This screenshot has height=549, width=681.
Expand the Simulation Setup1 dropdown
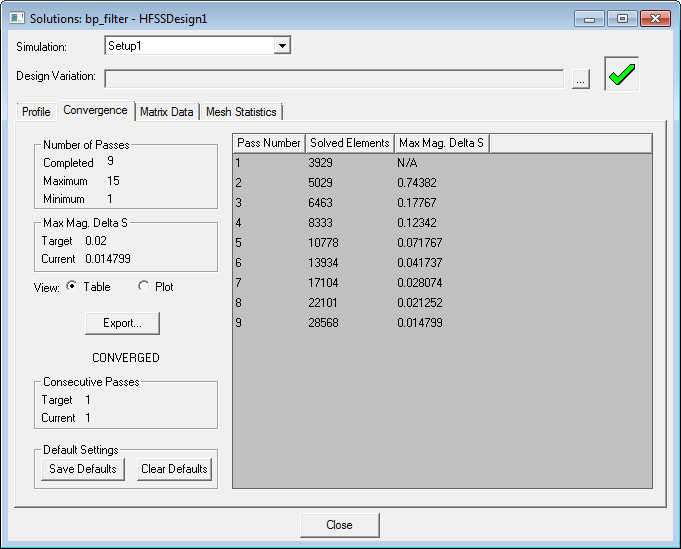point(282,46)
